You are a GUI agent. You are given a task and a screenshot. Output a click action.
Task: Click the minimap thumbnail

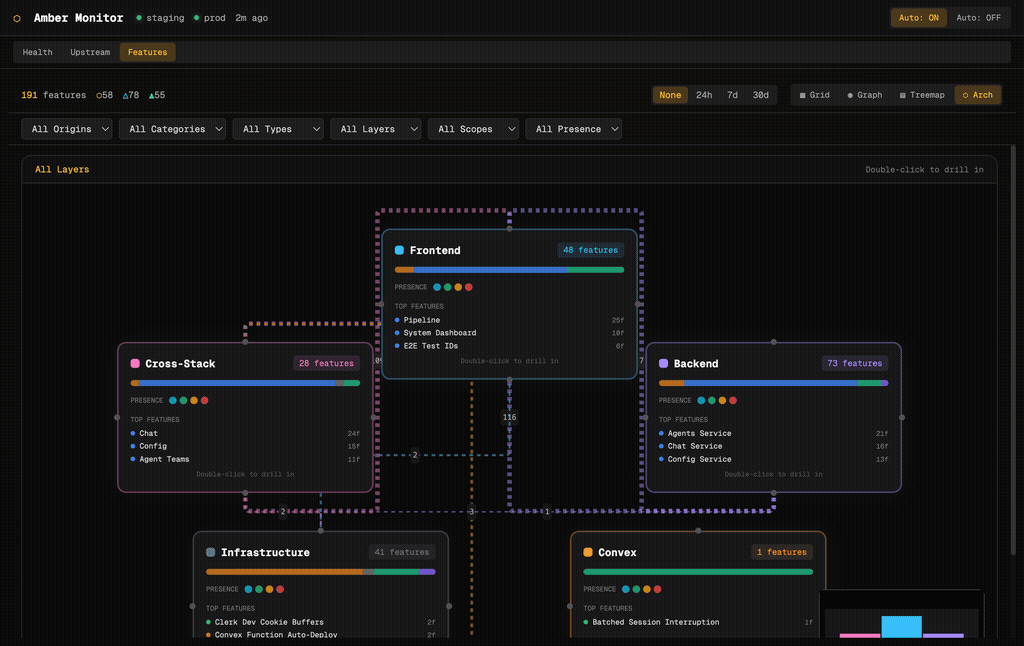[901, 614]
